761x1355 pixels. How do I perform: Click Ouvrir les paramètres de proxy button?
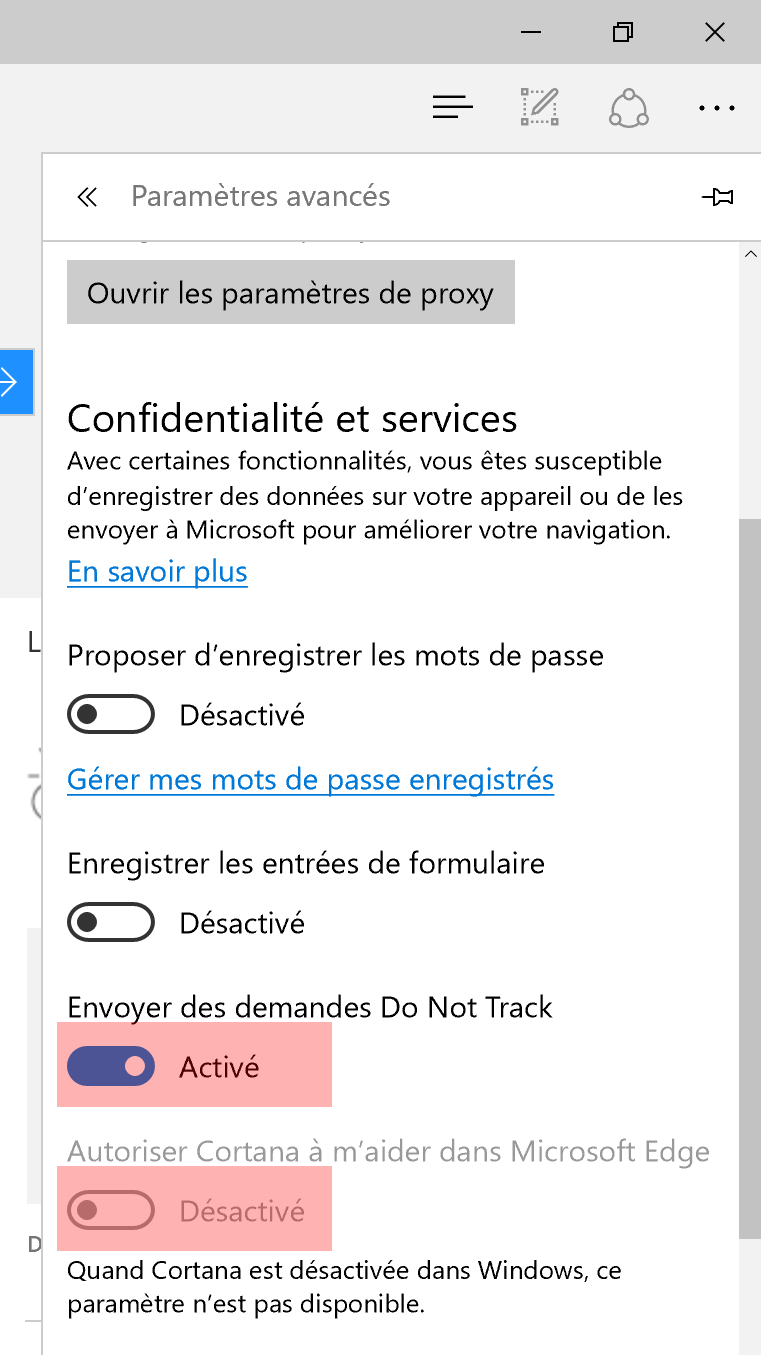coord(291,293)
